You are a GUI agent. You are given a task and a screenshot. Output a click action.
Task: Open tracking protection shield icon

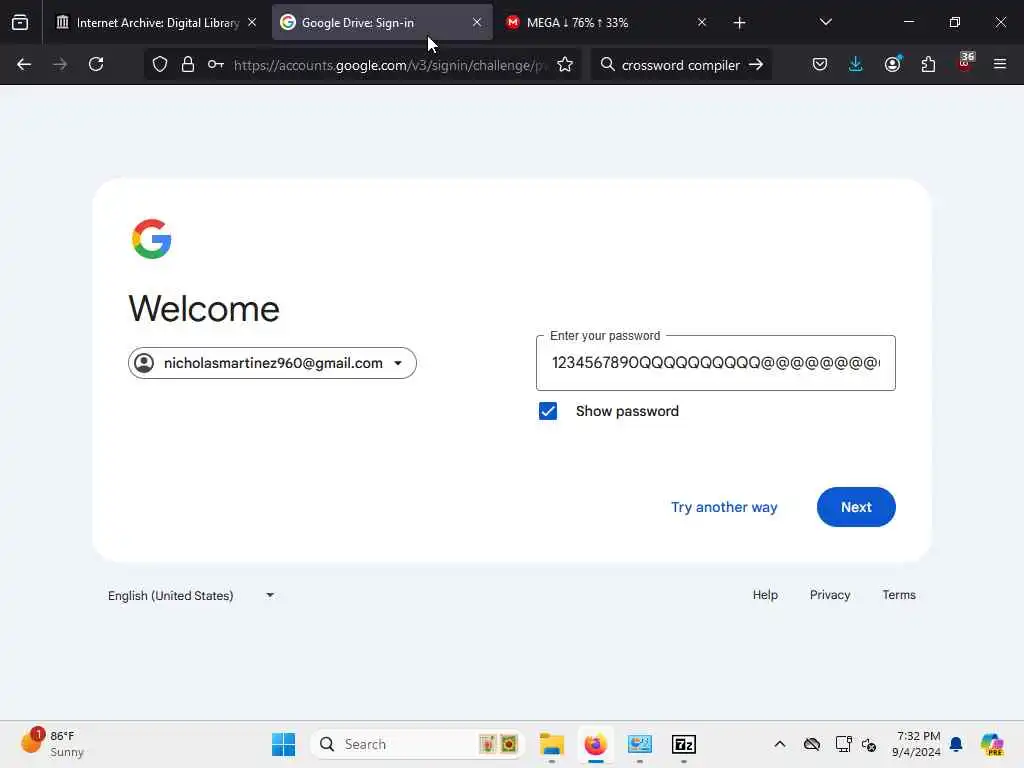tap(160, 64)
